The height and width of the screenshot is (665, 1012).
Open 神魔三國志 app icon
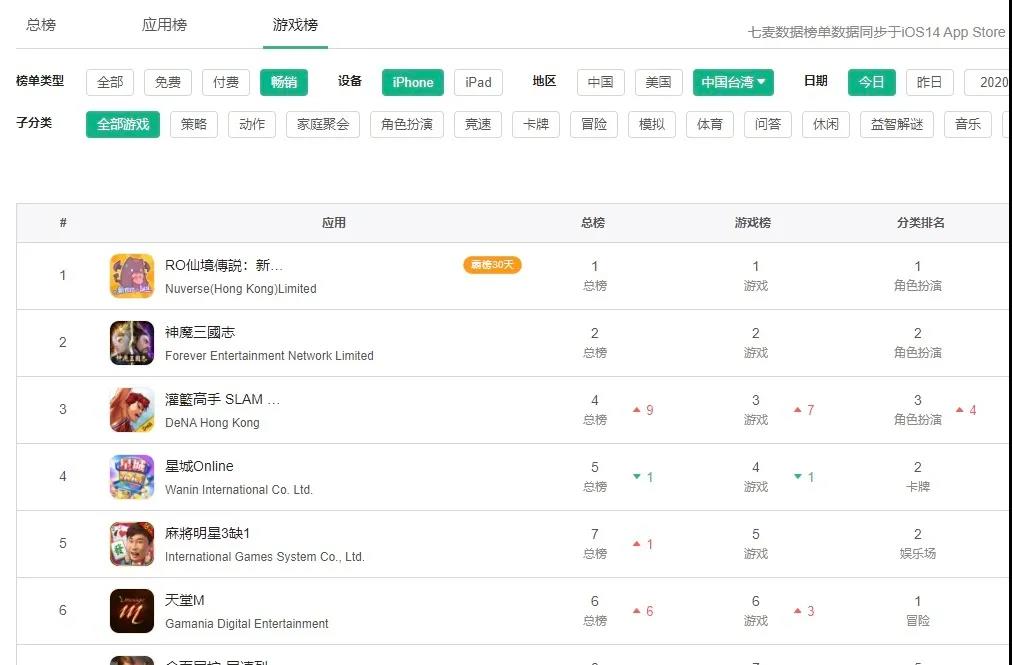pos(132,343)
